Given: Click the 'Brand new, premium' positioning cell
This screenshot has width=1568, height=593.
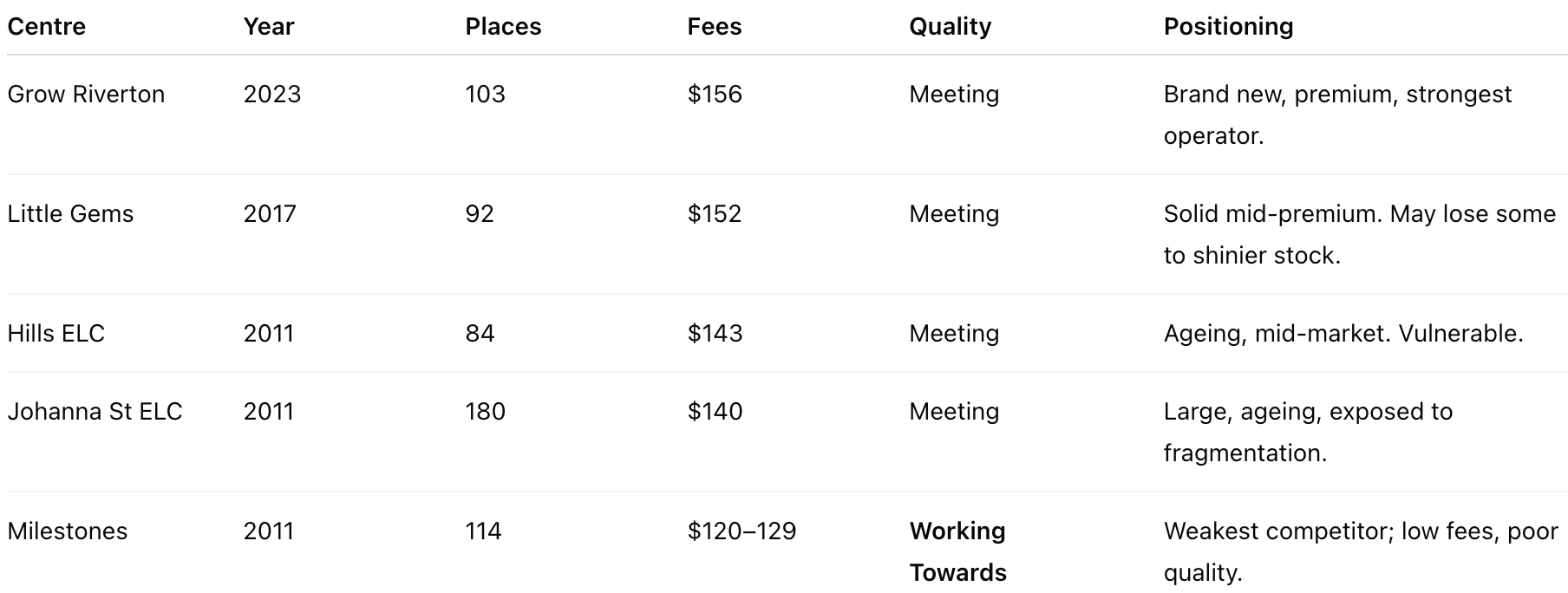Looking at the screenshot, I should pos(1337,114).
